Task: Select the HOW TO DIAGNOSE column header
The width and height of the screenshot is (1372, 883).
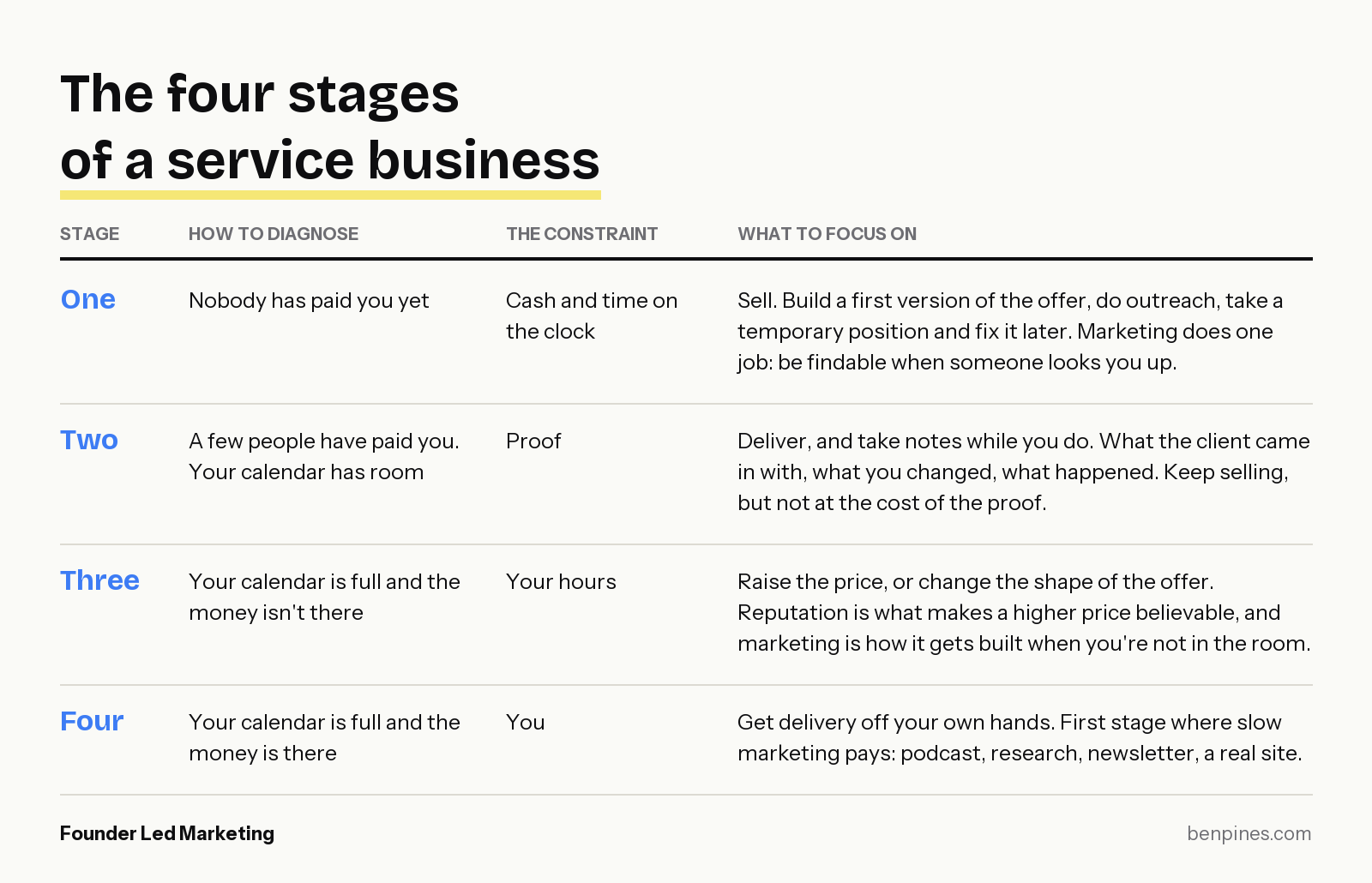Action: point(274,234)
